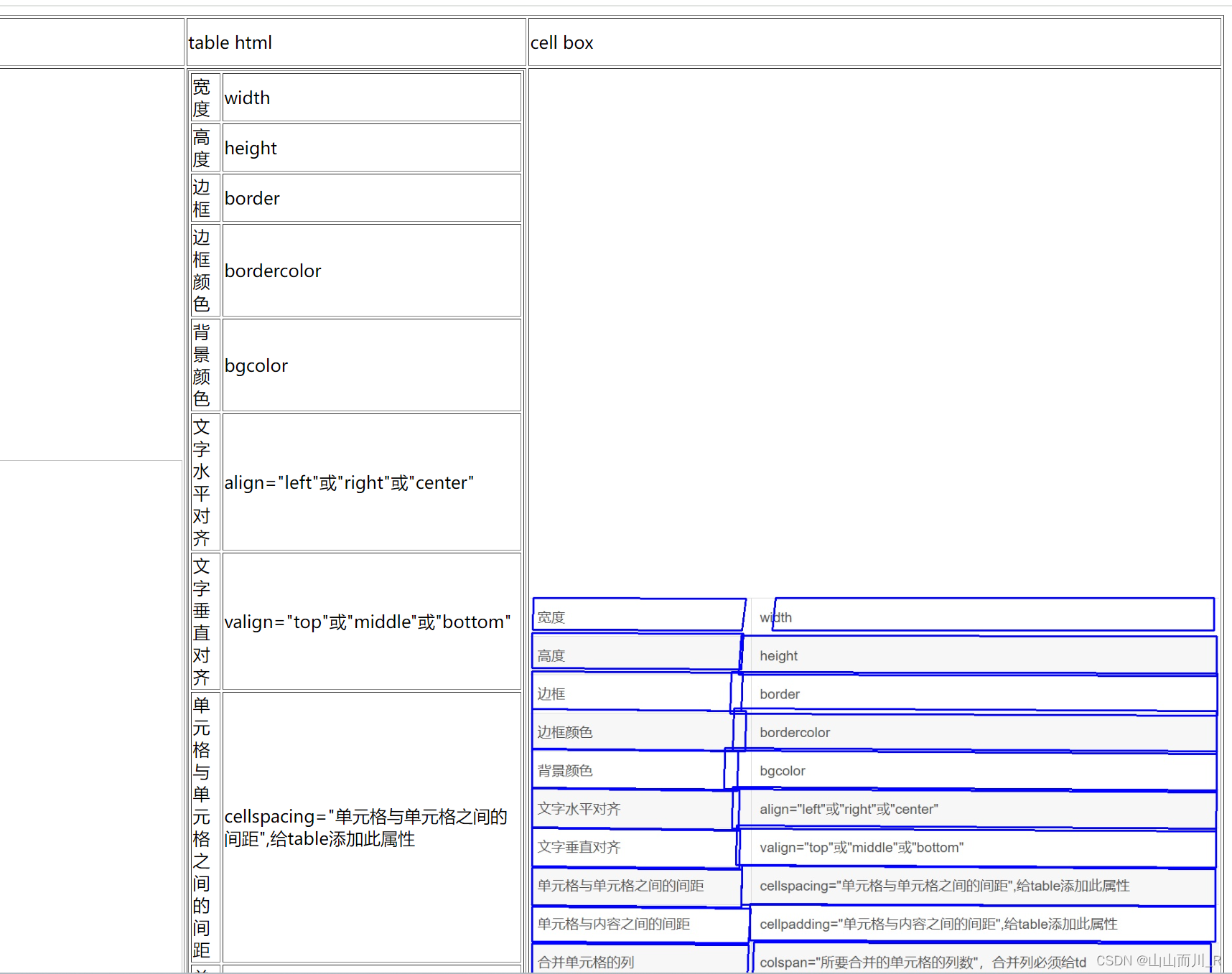This screenshot has height=974, width=1232.
Task: Click the vertical 单元格与单元格之间的间距 label
Action: (205, 827)
